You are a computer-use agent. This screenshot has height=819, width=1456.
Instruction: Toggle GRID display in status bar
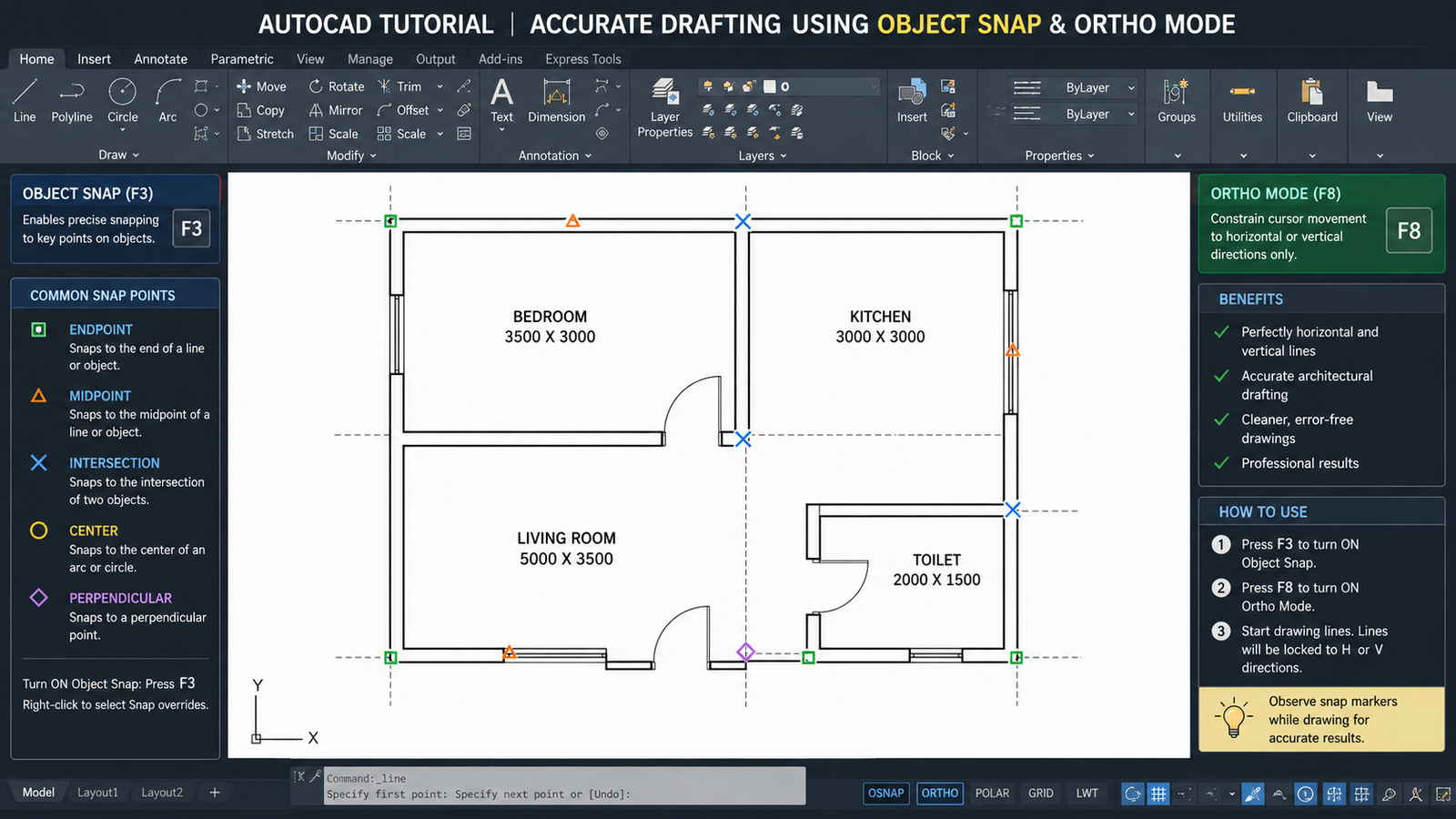1041,794
